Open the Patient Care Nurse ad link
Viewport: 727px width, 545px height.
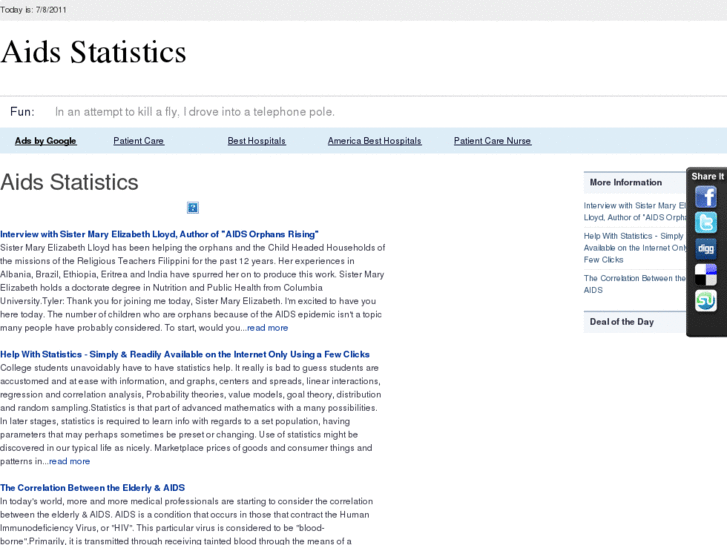pyautogui.click(x=492, y=141)
